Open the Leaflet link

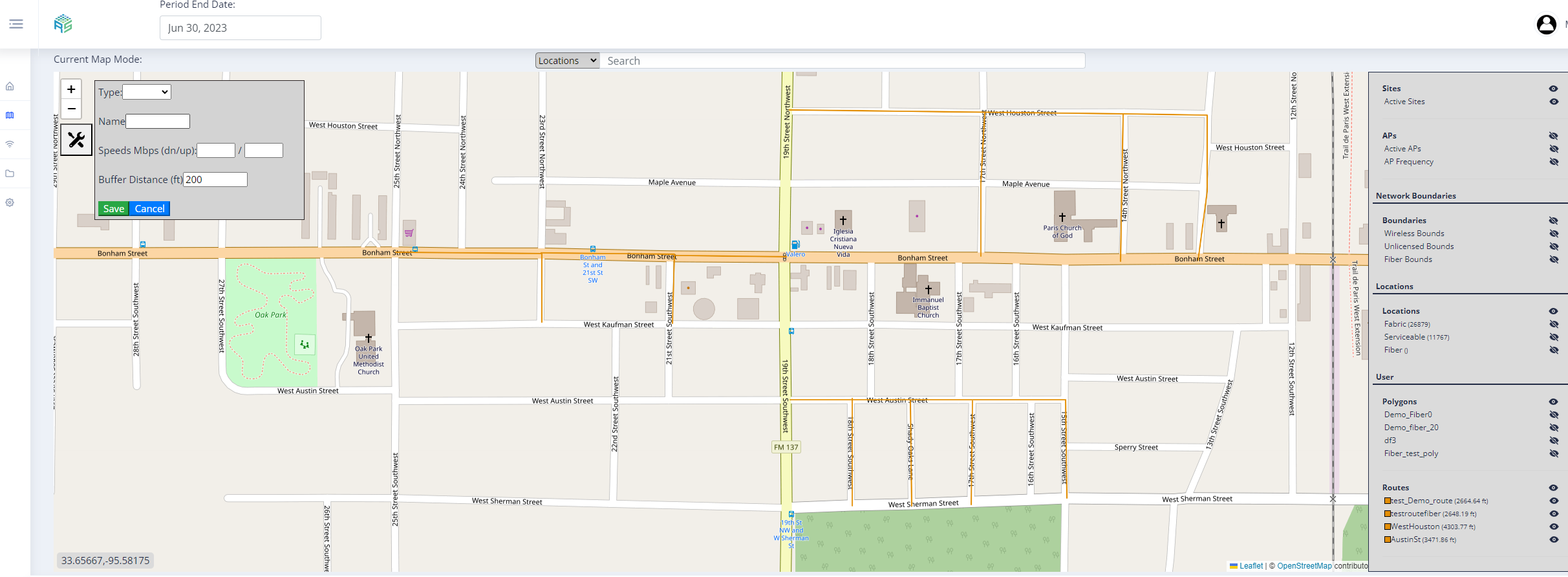click(x=1251, y=566)
